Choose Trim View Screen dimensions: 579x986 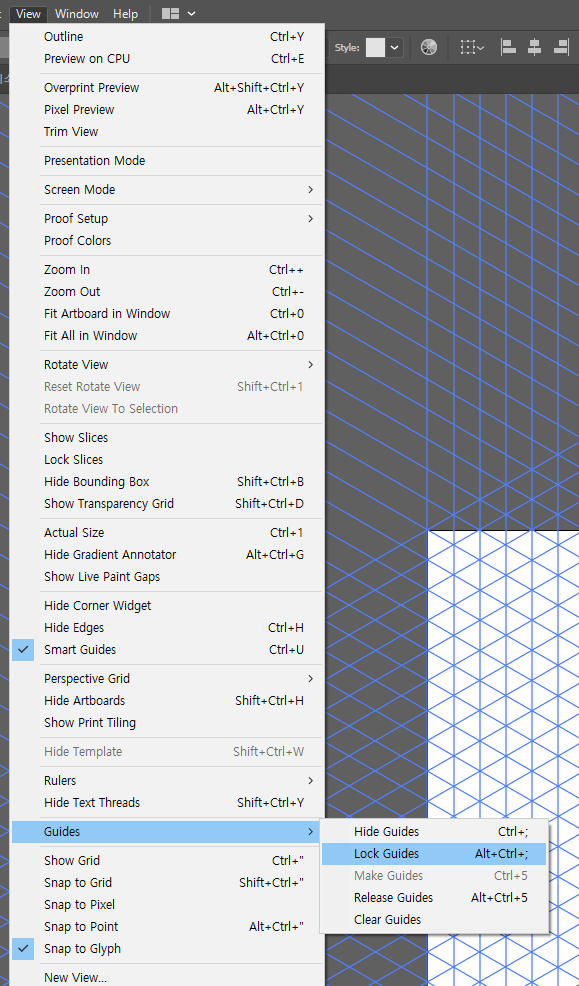tap(168, 132)
